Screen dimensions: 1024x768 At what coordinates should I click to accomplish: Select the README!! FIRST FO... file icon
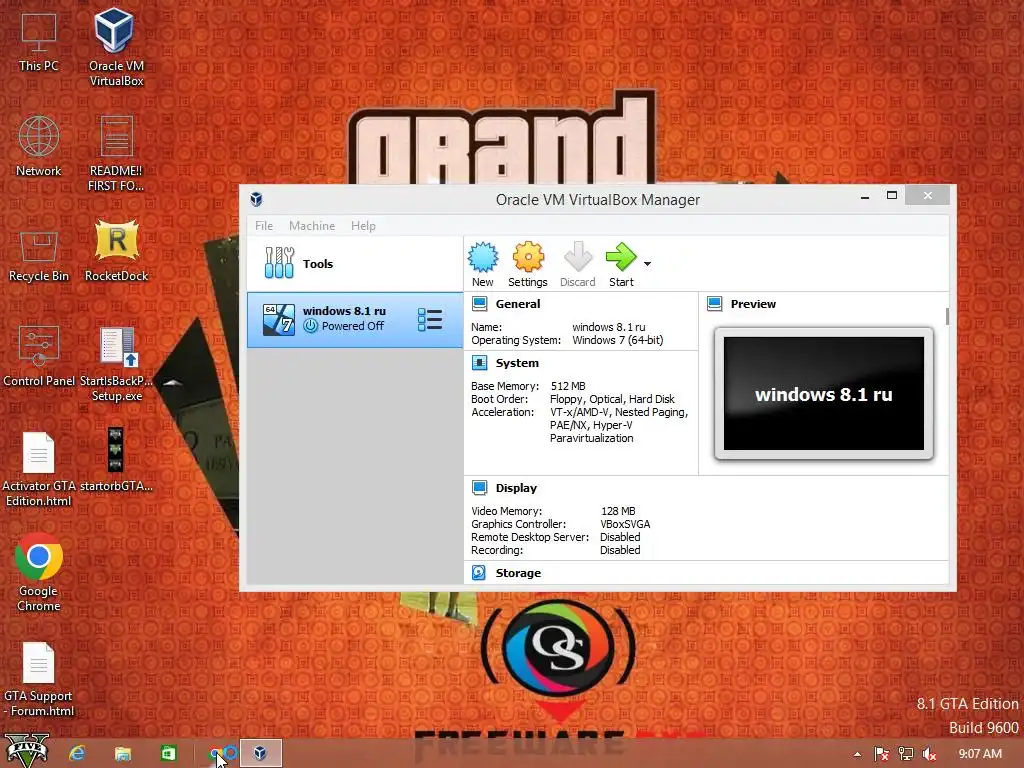click(x=116, y=153)
